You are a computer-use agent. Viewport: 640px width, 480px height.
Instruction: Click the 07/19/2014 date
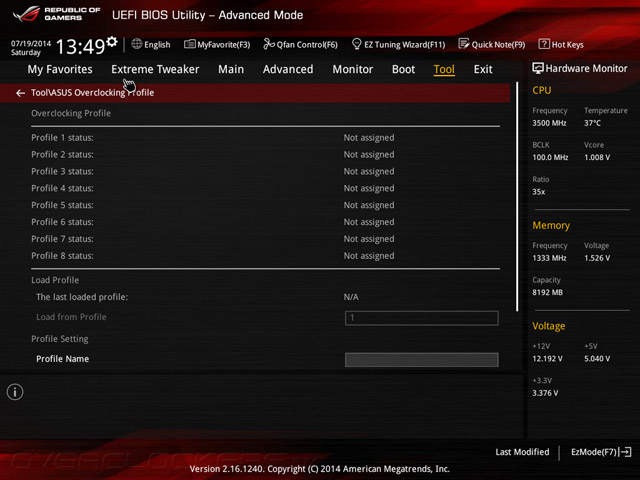click(x=31, y=43)
